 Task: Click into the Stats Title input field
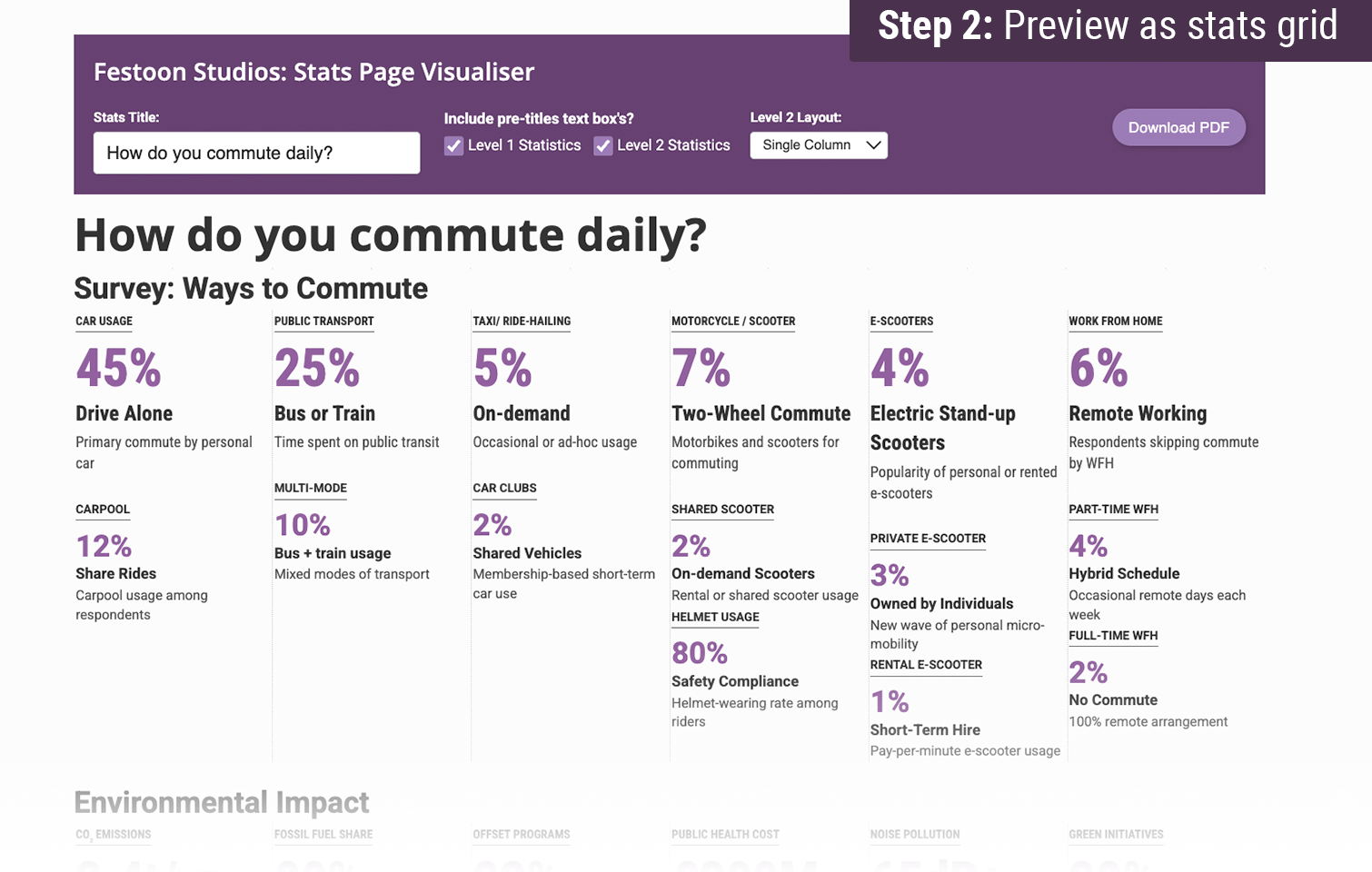256,153
